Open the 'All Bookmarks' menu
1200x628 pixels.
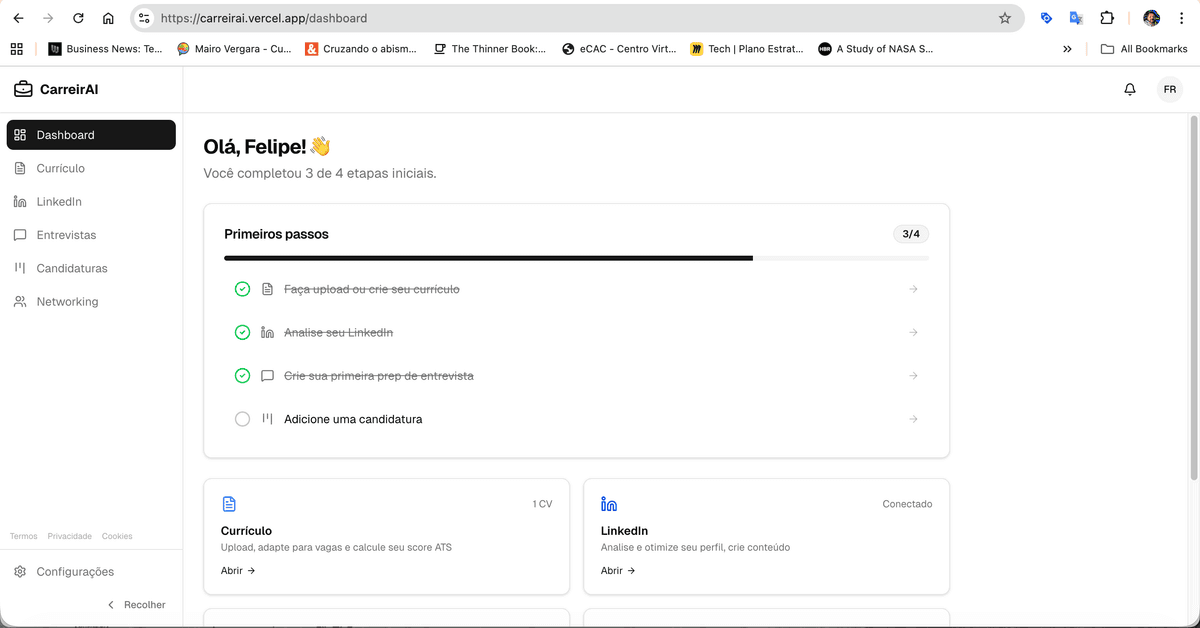[x=1144, y=47]
